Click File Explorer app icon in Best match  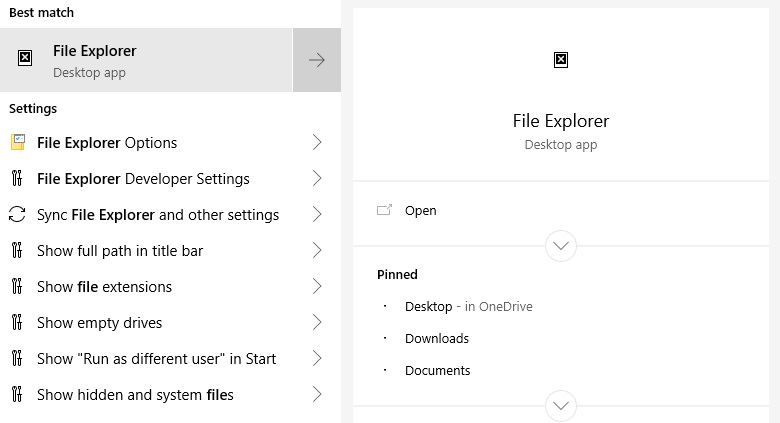pos(25,58)
